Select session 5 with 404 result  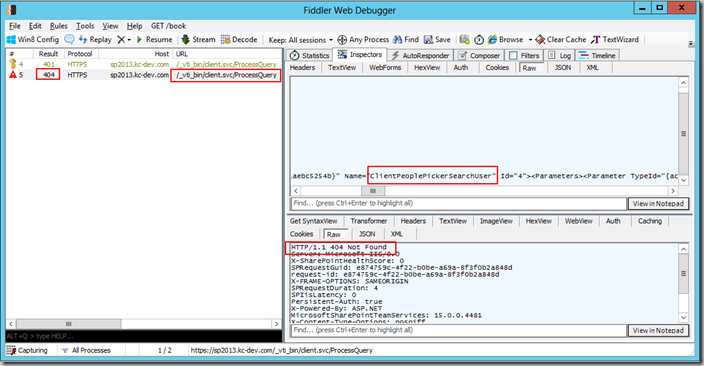pyautogui.click(x=144, y=75)
